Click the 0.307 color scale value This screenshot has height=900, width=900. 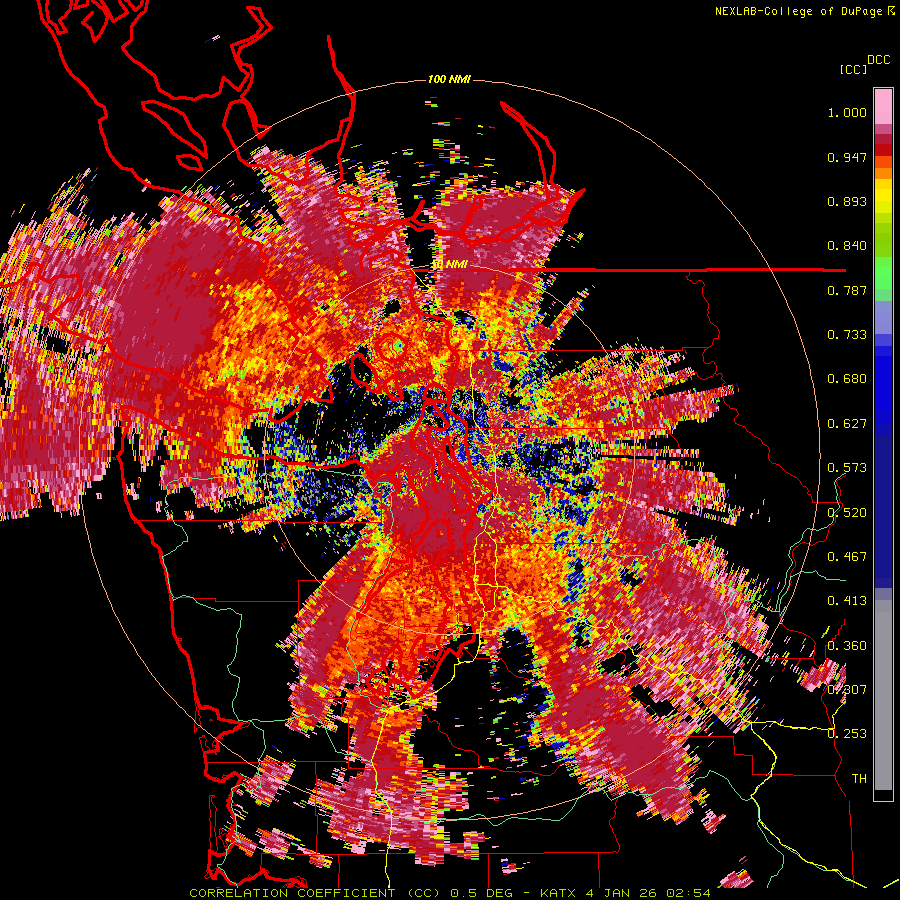point(847,689)
